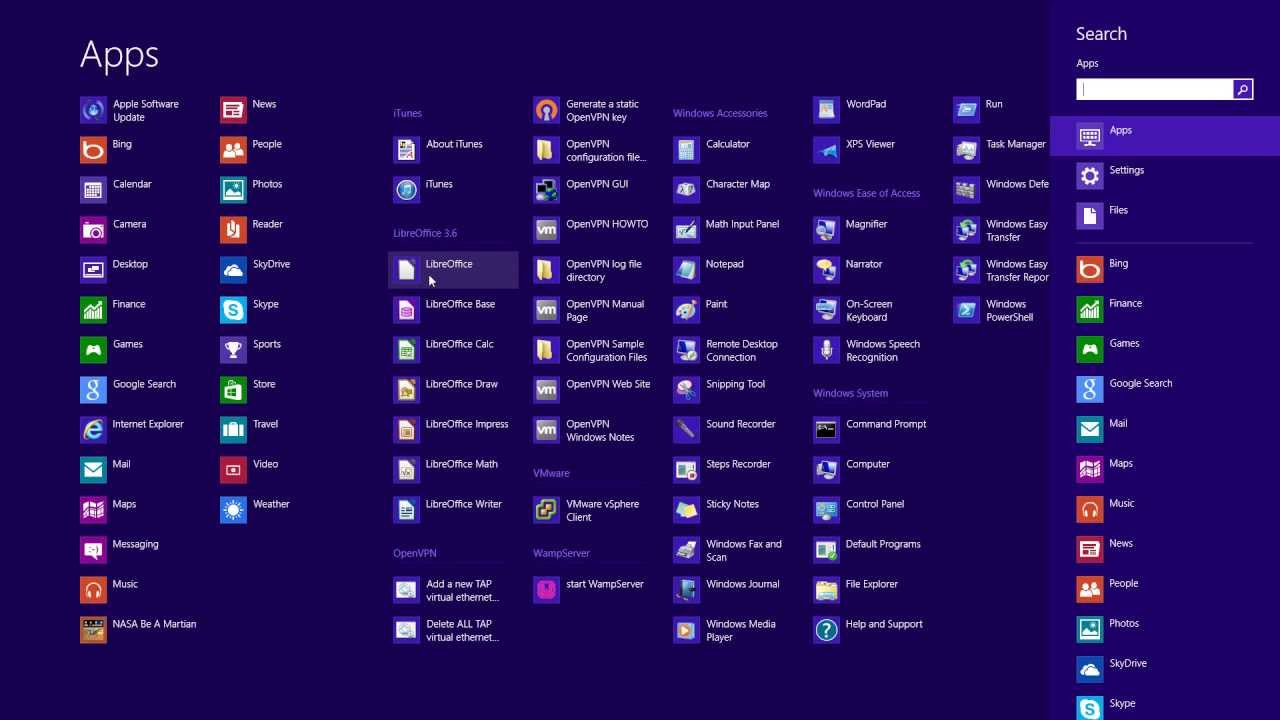Launch Windows PowerShell icon

point(966,310)
